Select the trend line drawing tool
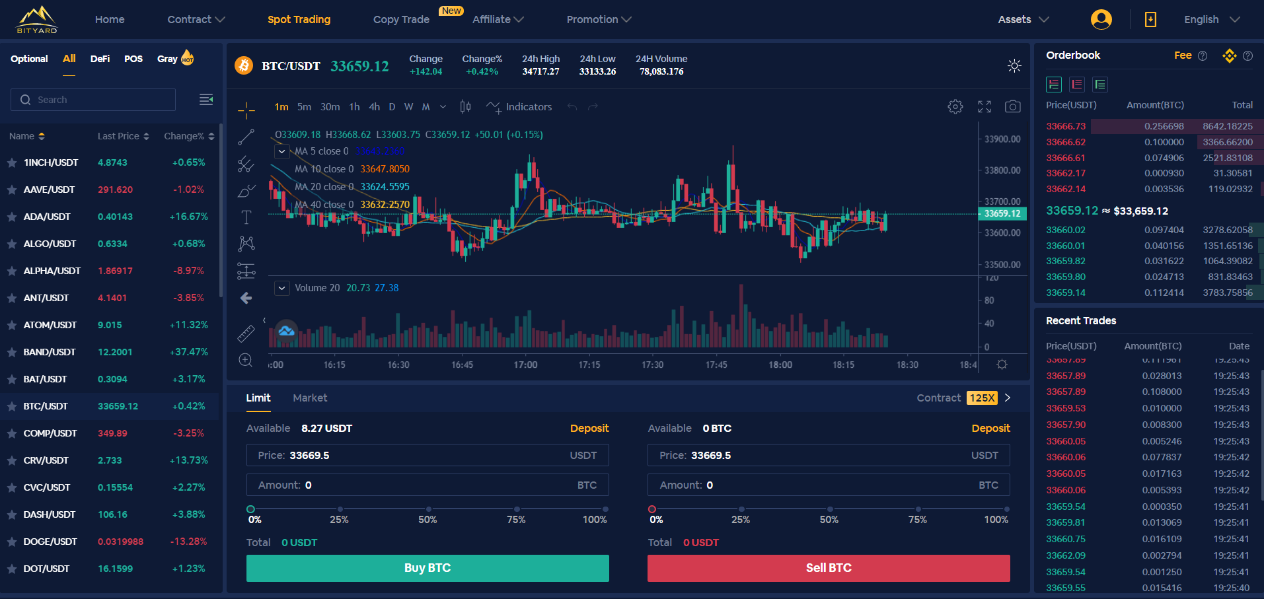Viewport: 1264px width, 599px height. point(246,137)
